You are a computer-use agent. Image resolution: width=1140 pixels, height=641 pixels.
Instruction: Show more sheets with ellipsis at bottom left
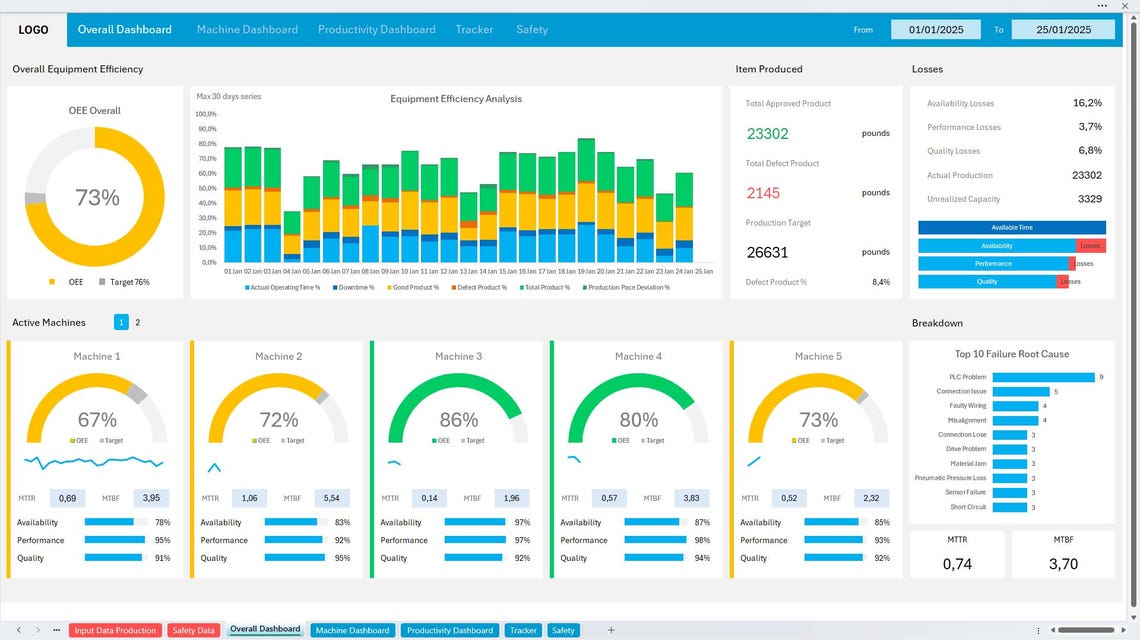(x=57, y=630)
